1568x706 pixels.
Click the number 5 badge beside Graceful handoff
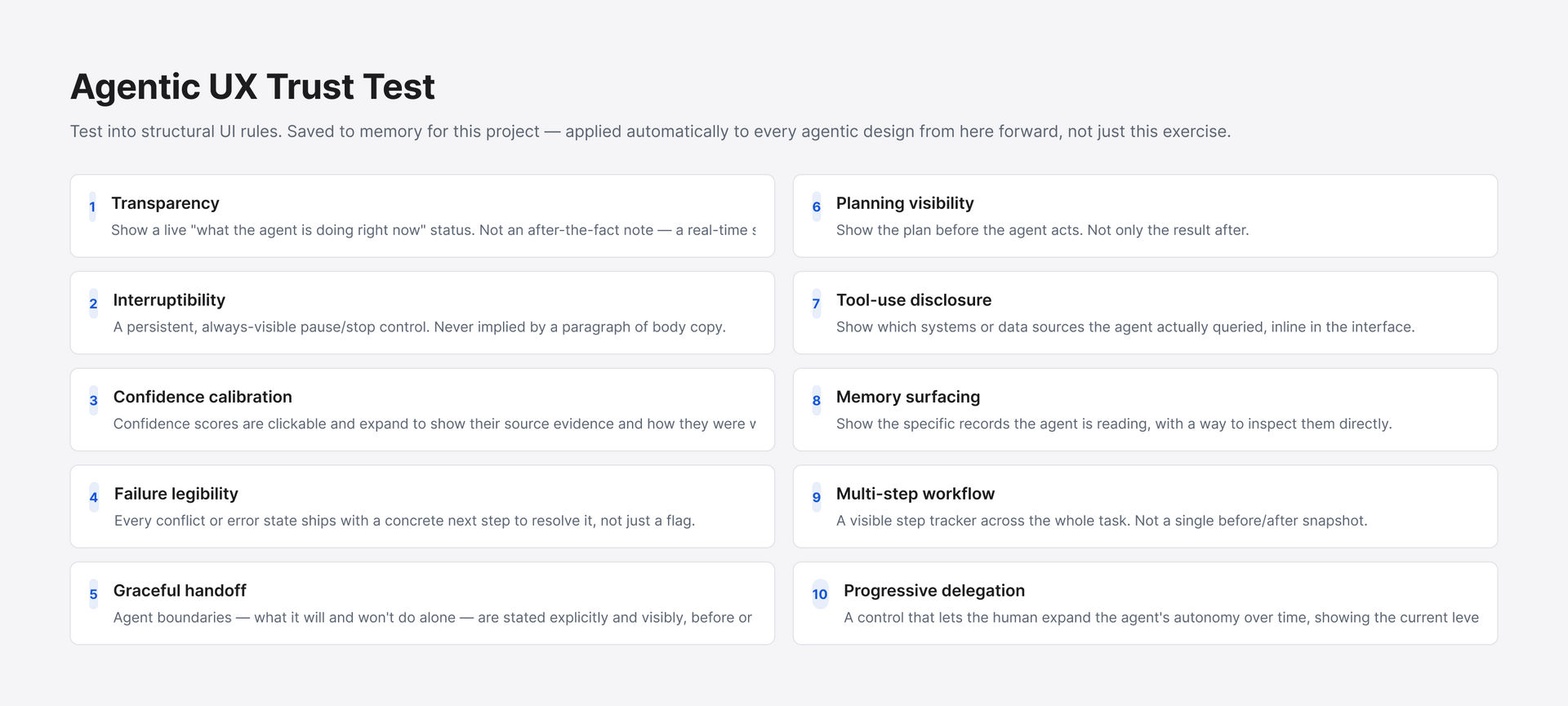click(93, 594)
